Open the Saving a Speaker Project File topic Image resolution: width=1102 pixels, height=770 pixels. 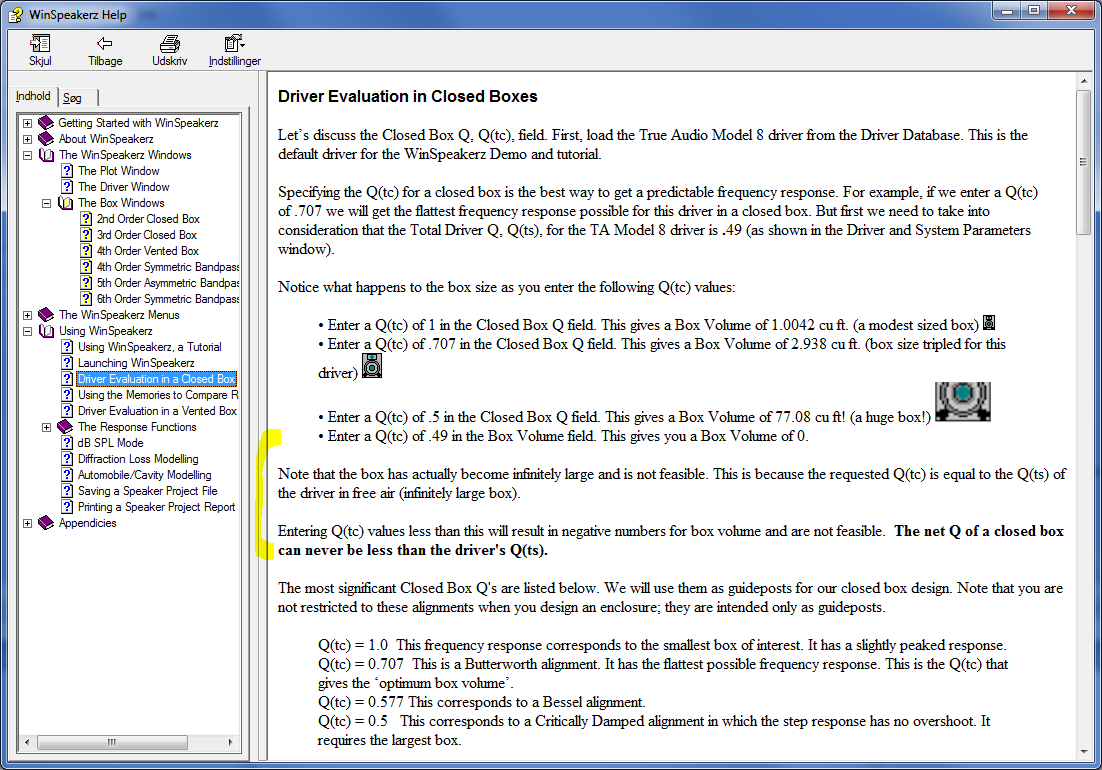[148, 491]
